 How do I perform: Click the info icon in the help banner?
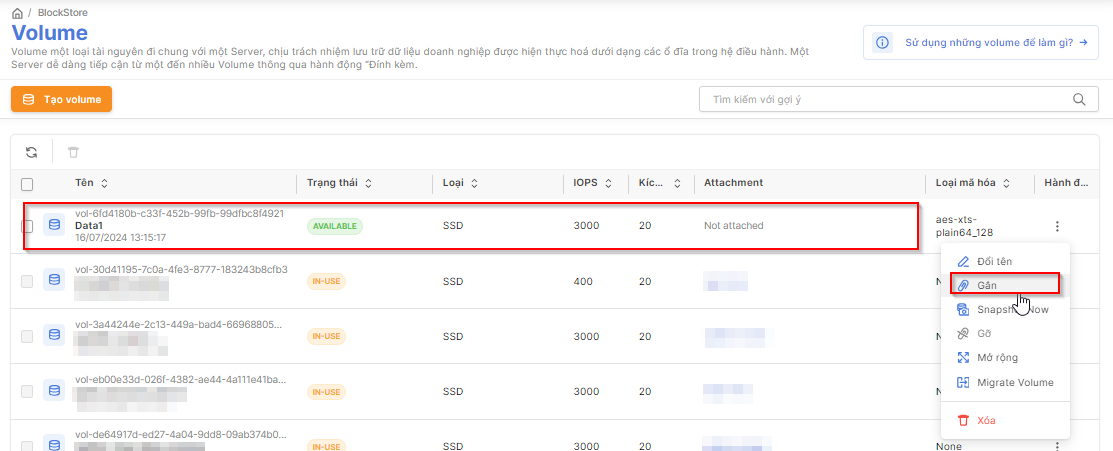882,43
